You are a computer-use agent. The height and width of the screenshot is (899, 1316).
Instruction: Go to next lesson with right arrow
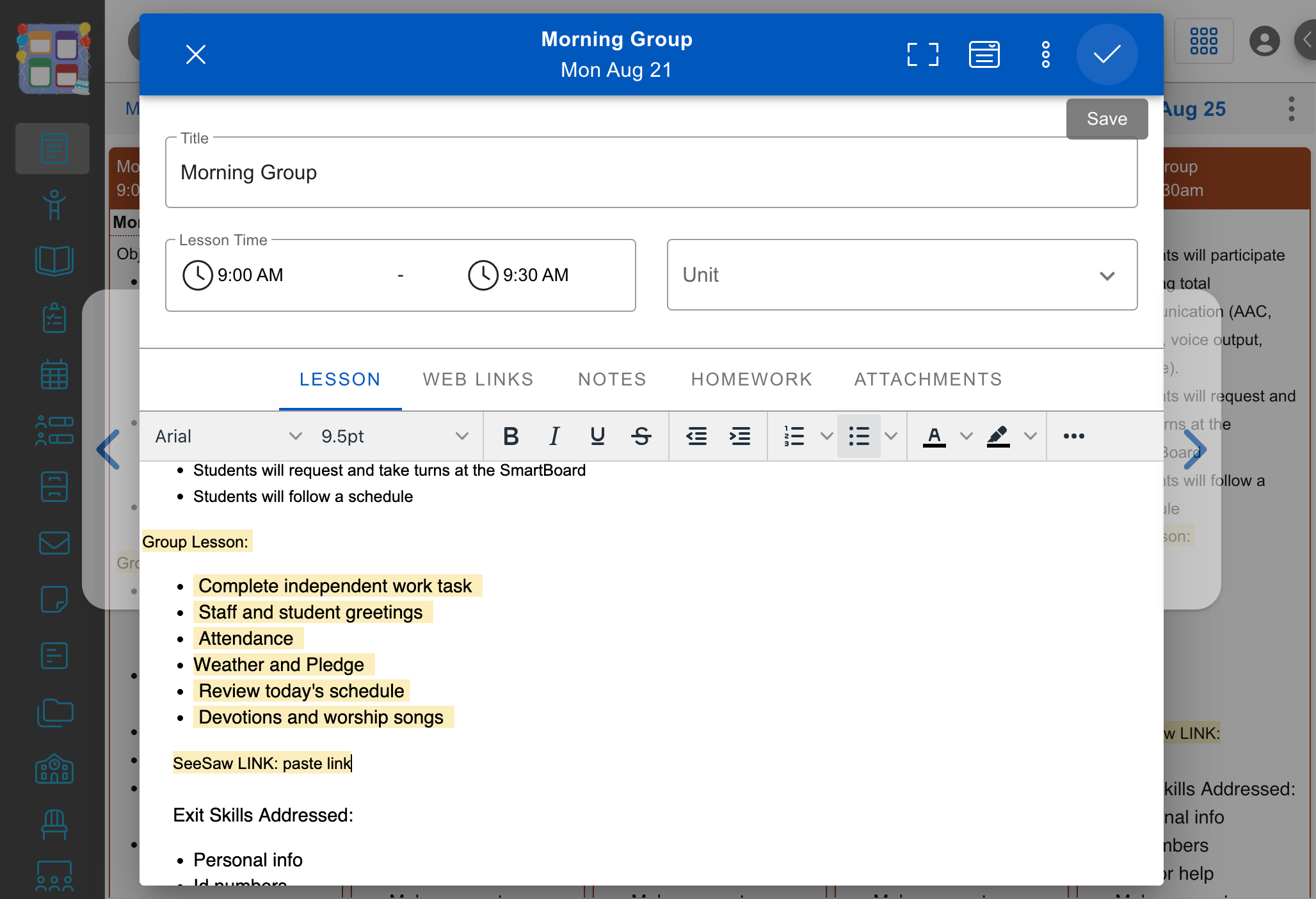1194,449
